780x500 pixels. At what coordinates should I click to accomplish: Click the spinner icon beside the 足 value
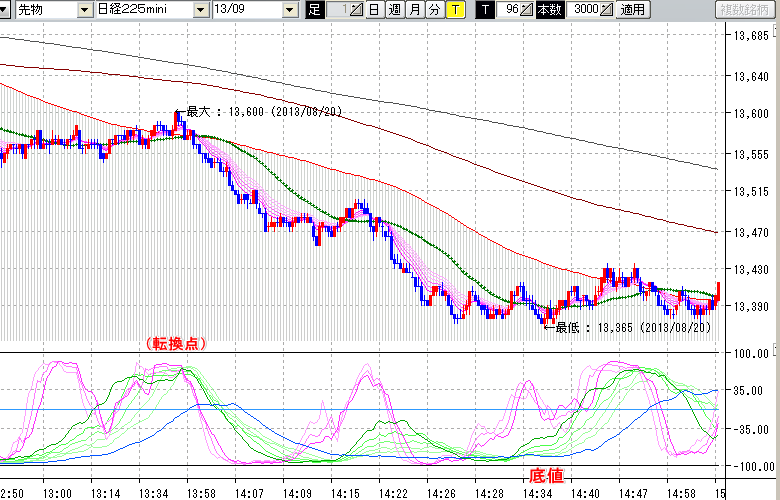(357, 9)
